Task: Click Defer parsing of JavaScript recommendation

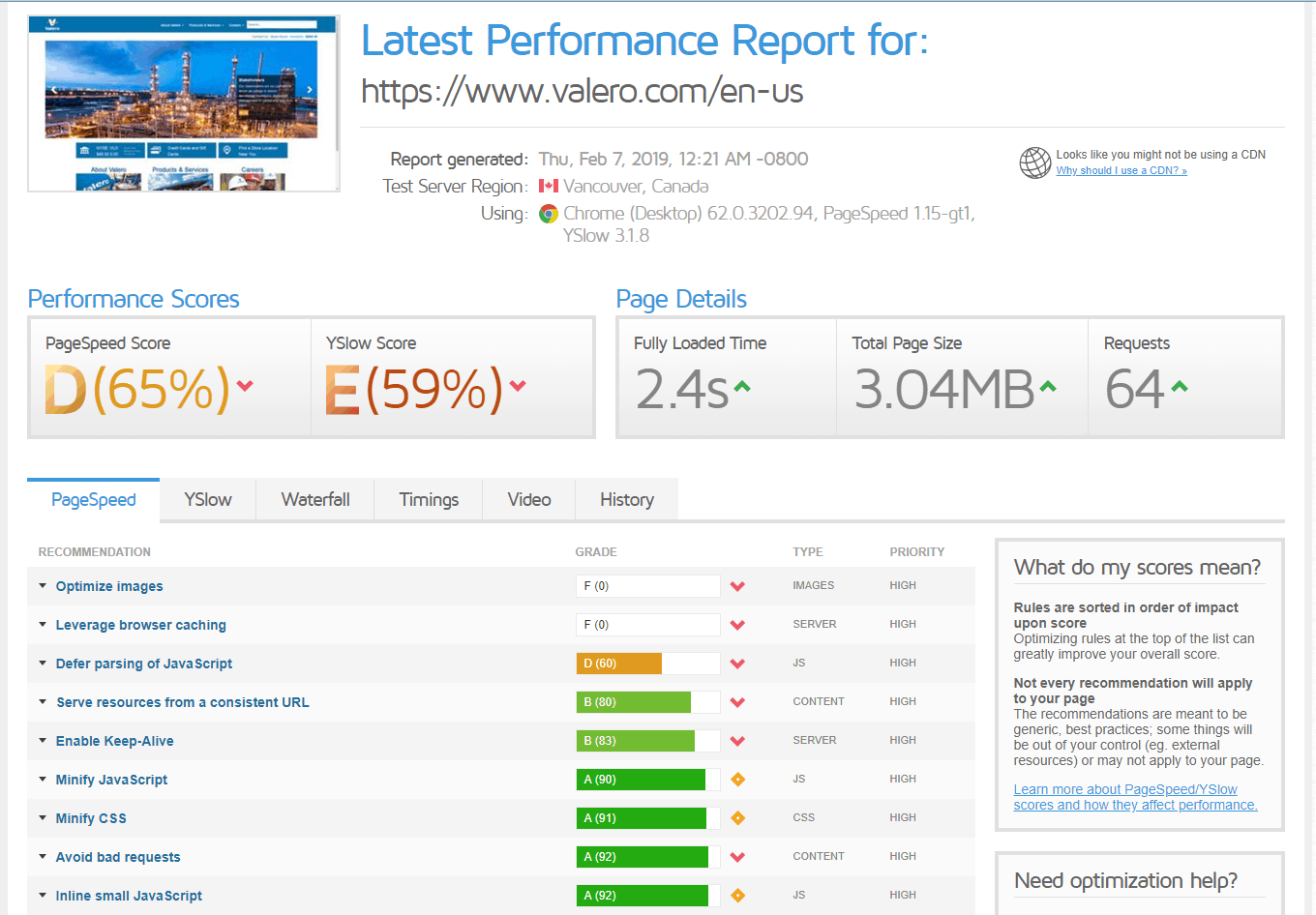Action: [x=144, y=664]
